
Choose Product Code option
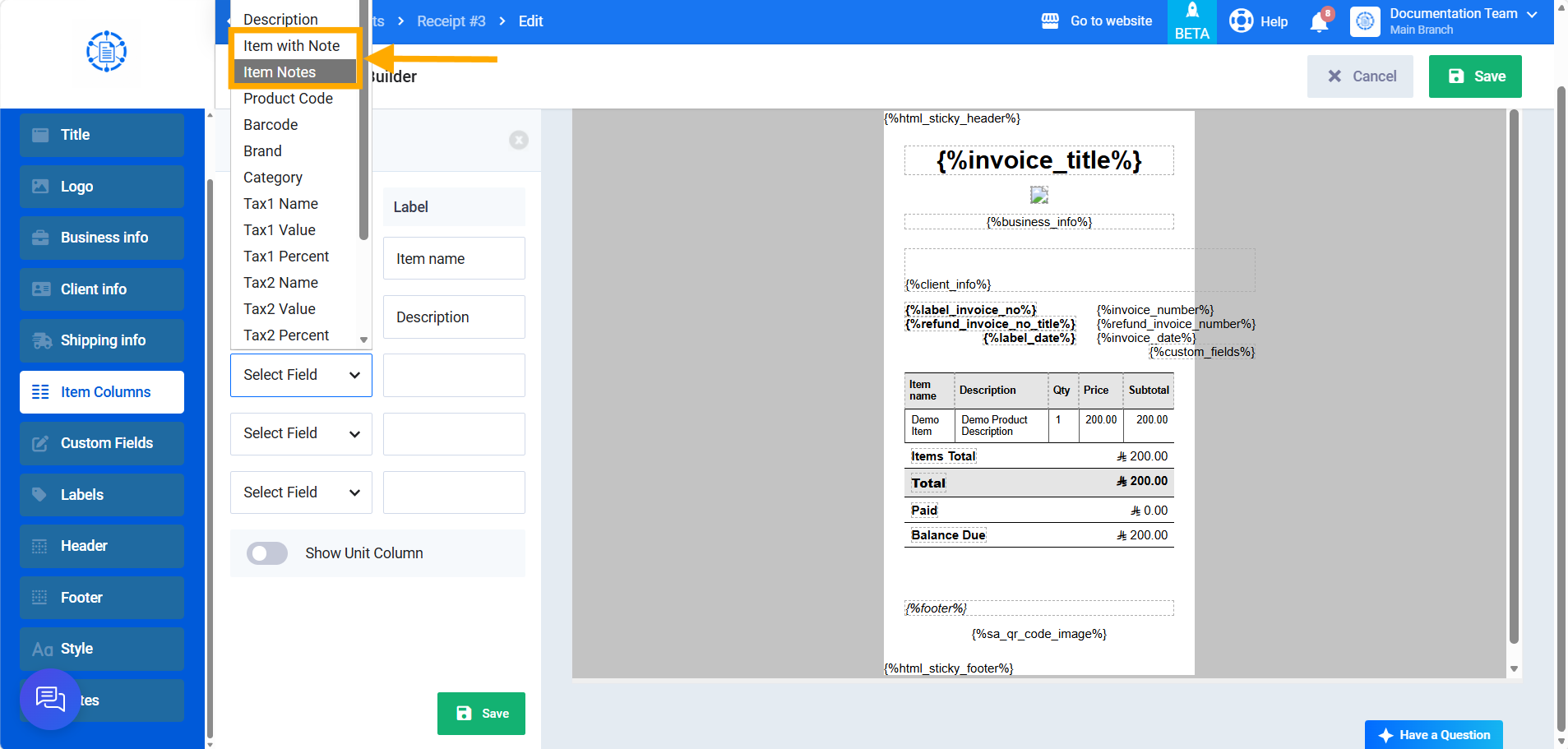tap(294, 99)
